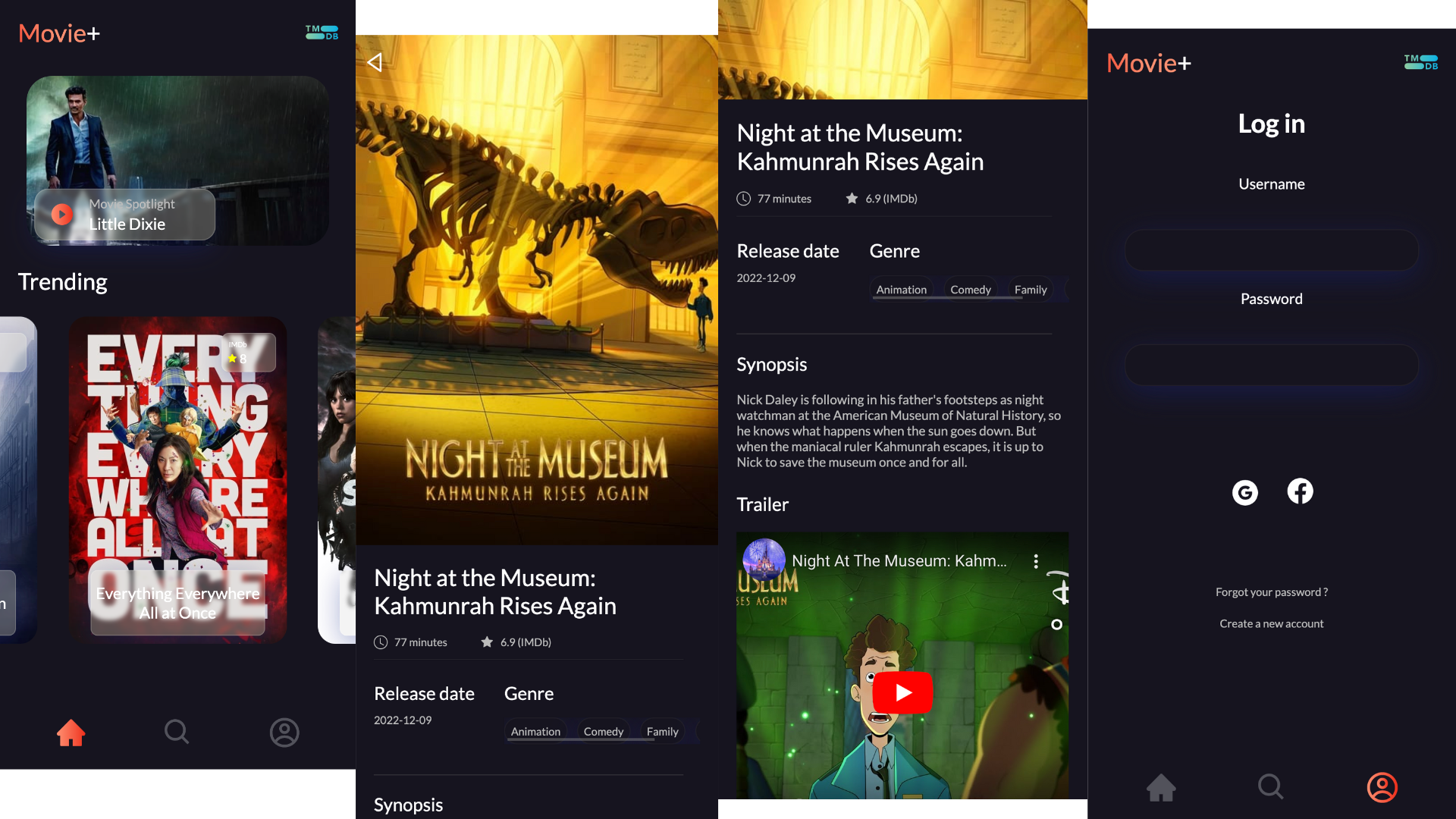
Task: Click the Username input field
Action: click(1271, 250)
